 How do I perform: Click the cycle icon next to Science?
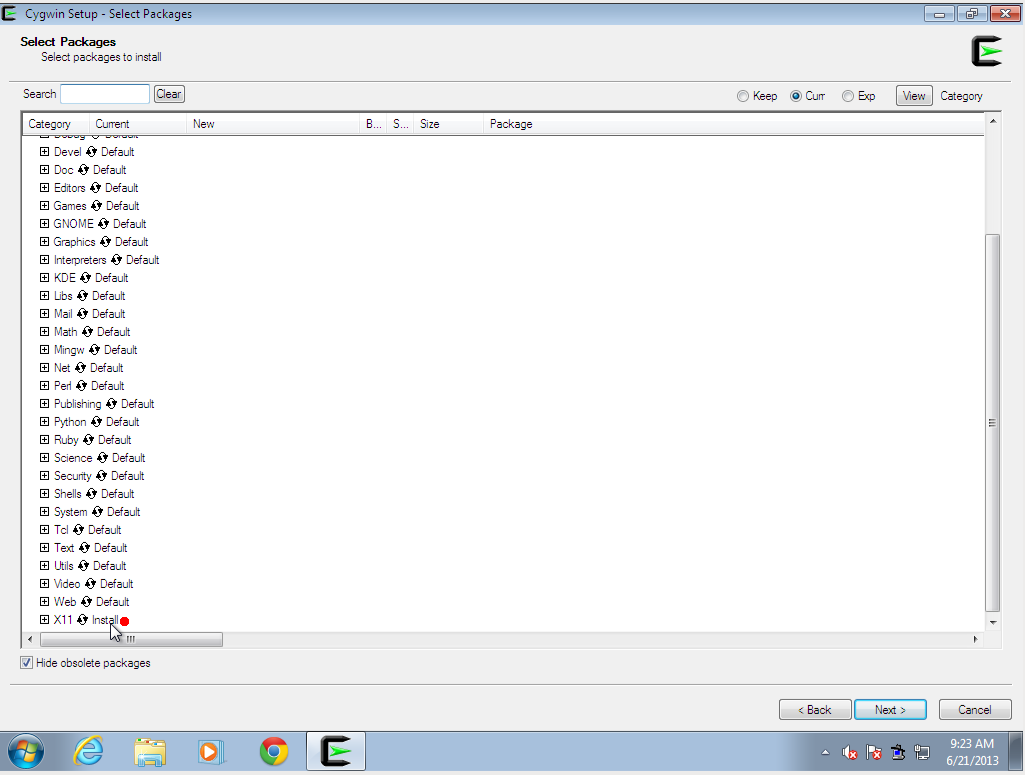tap(102, 457)
